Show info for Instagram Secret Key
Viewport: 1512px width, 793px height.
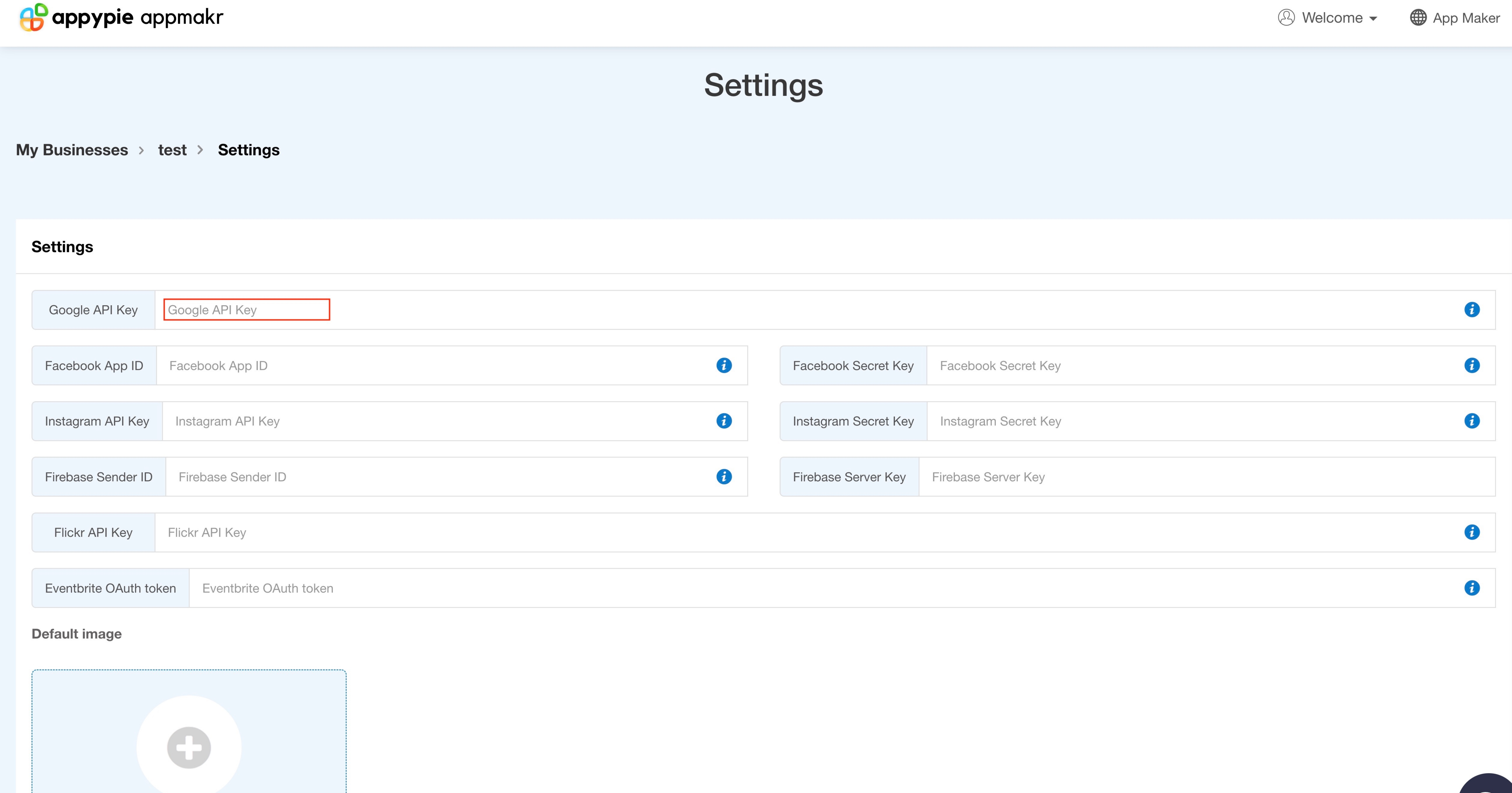click(1471, 421)
